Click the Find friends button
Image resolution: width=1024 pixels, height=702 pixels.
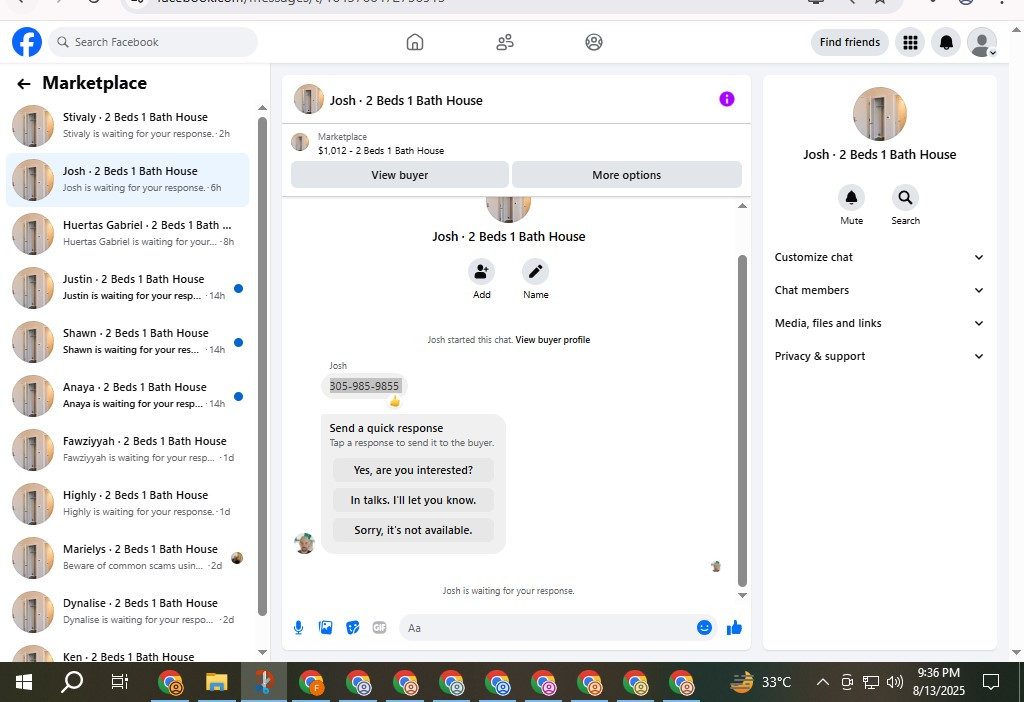850,42
